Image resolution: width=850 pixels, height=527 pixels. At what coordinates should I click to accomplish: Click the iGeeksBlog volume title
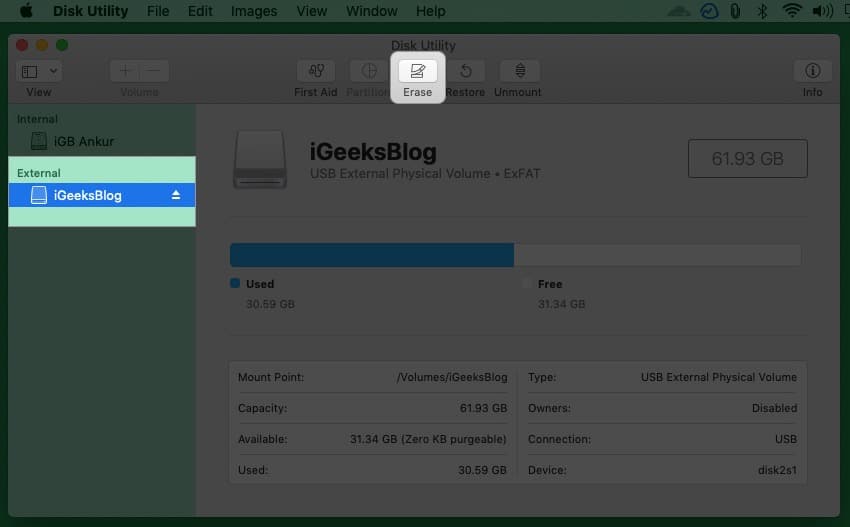[373, 152]
